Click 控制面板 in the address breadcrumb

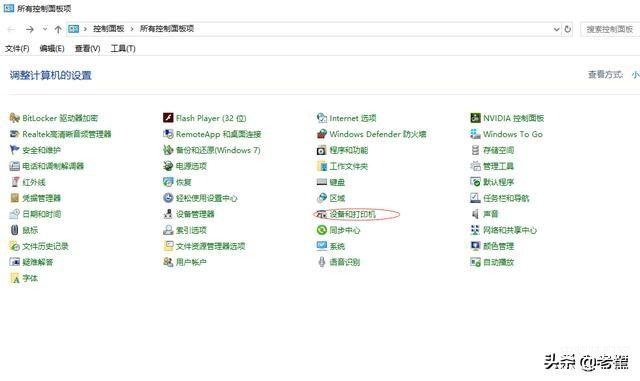(x=109, y=29)
